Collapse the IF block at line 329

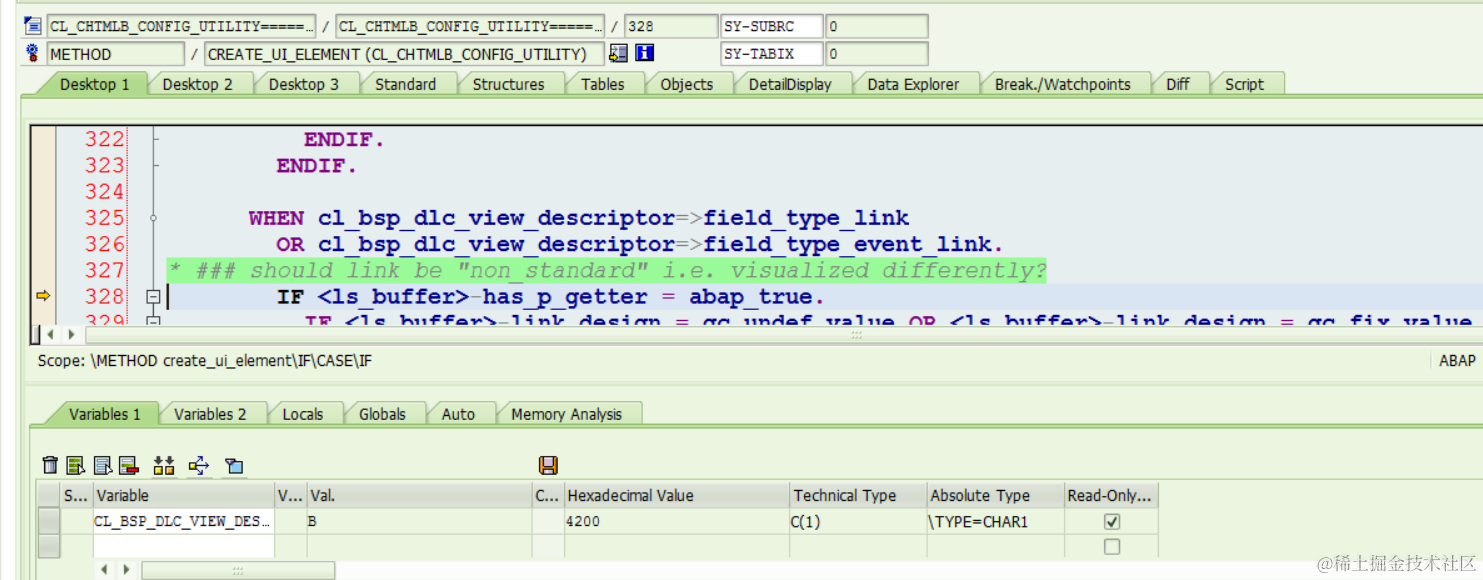153,320
